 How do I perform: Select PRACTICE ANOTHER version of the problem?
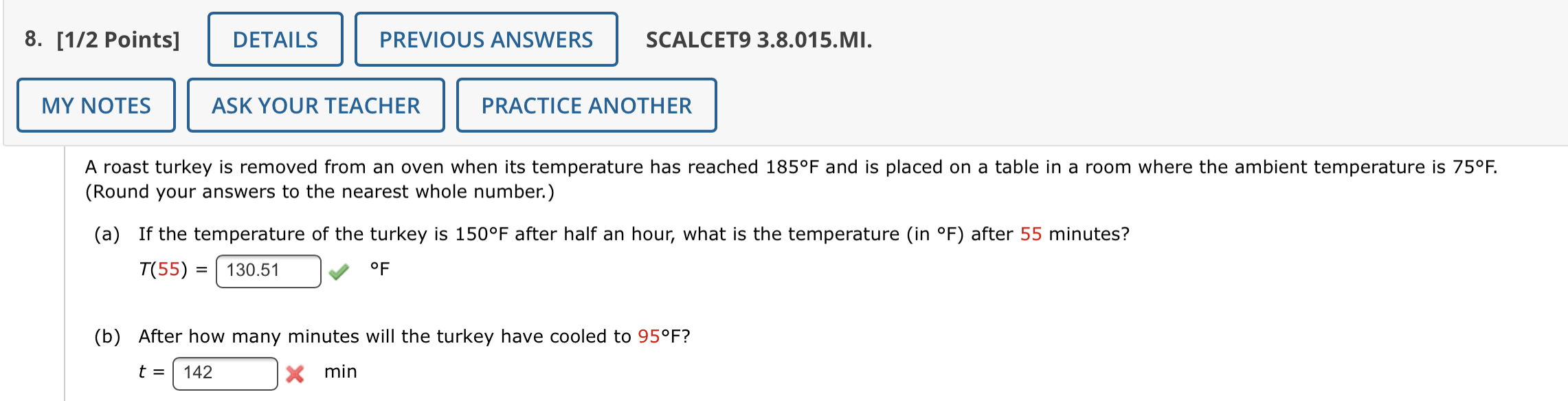[x=585, y=105]
